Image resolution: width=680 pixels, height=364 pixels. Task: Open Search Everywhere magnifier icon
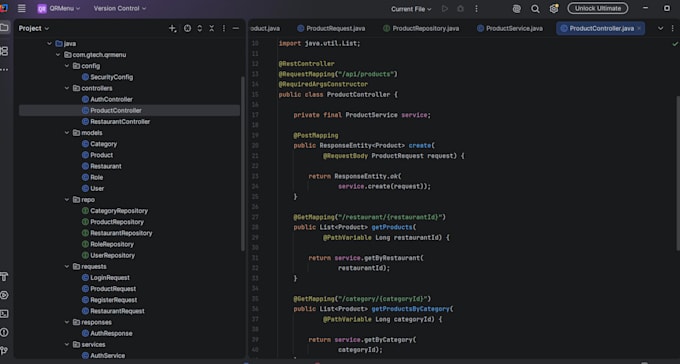(535, 9)
